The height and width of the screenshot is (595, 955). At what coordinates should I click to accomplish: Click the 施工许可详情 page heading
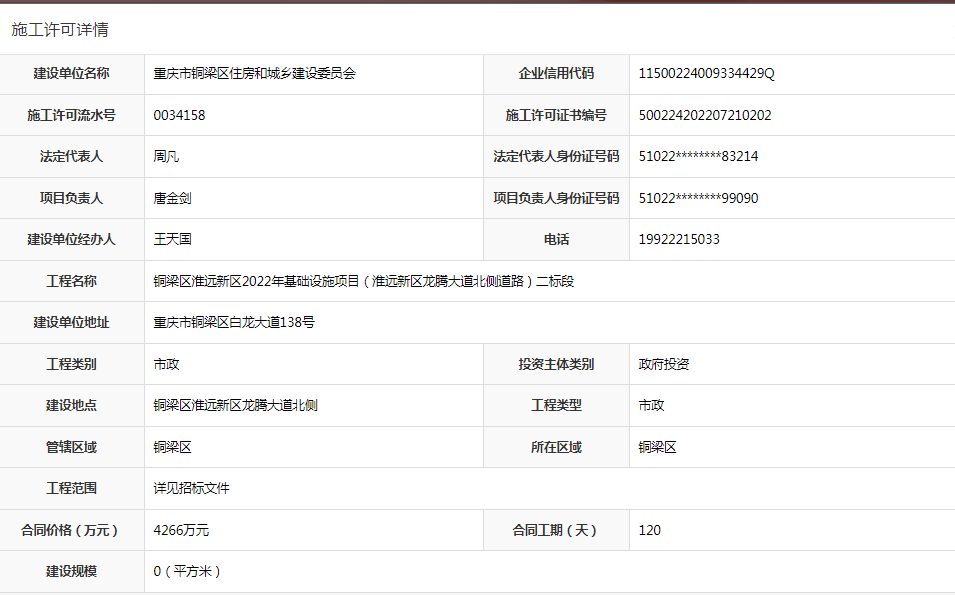(x=60, y=30)
